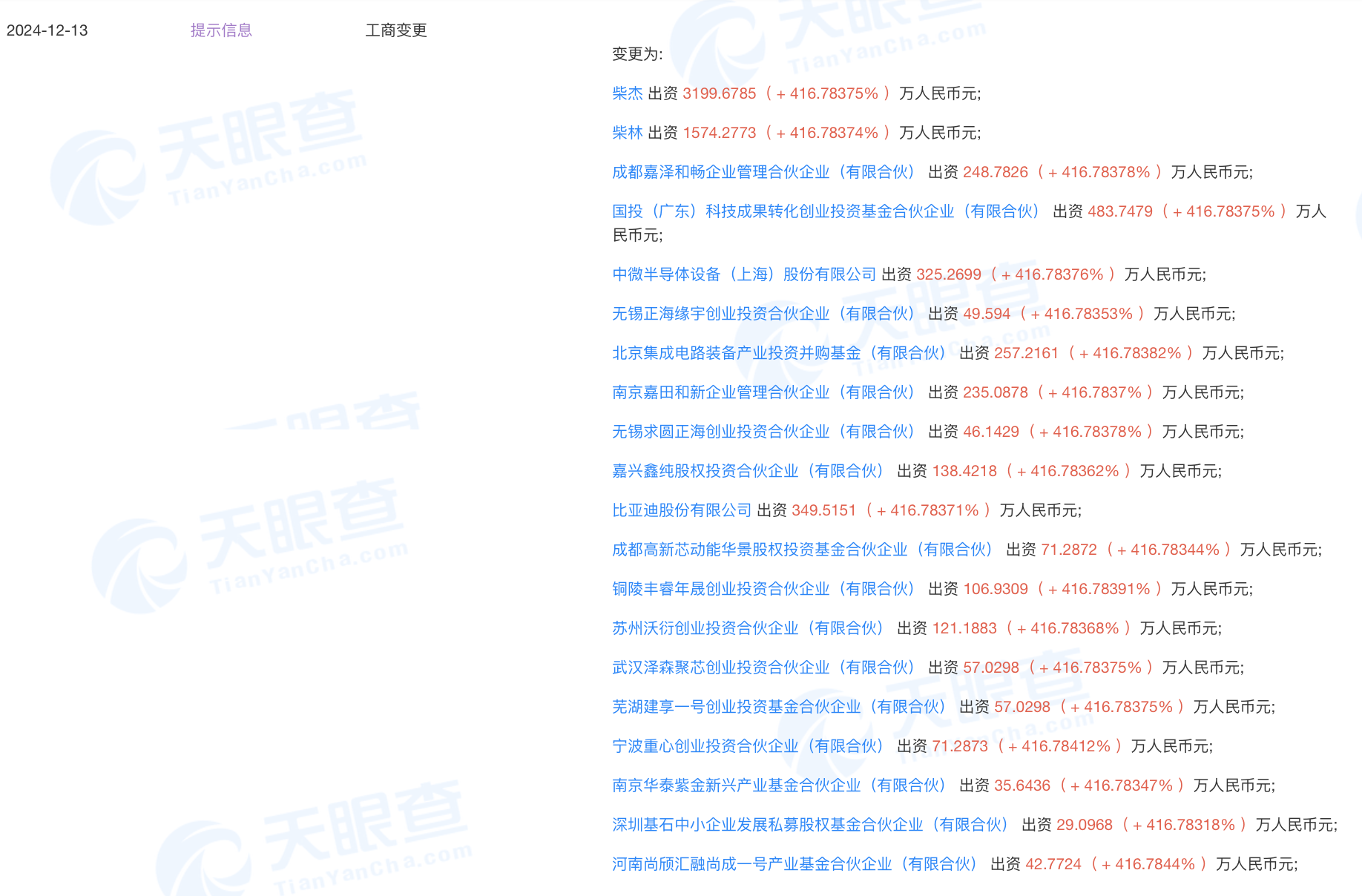Screen dimensions: 1362x896
Task: Select the percentage ( + 416.78362% )
Action: pyautogui.click(x=1068, y=471)
